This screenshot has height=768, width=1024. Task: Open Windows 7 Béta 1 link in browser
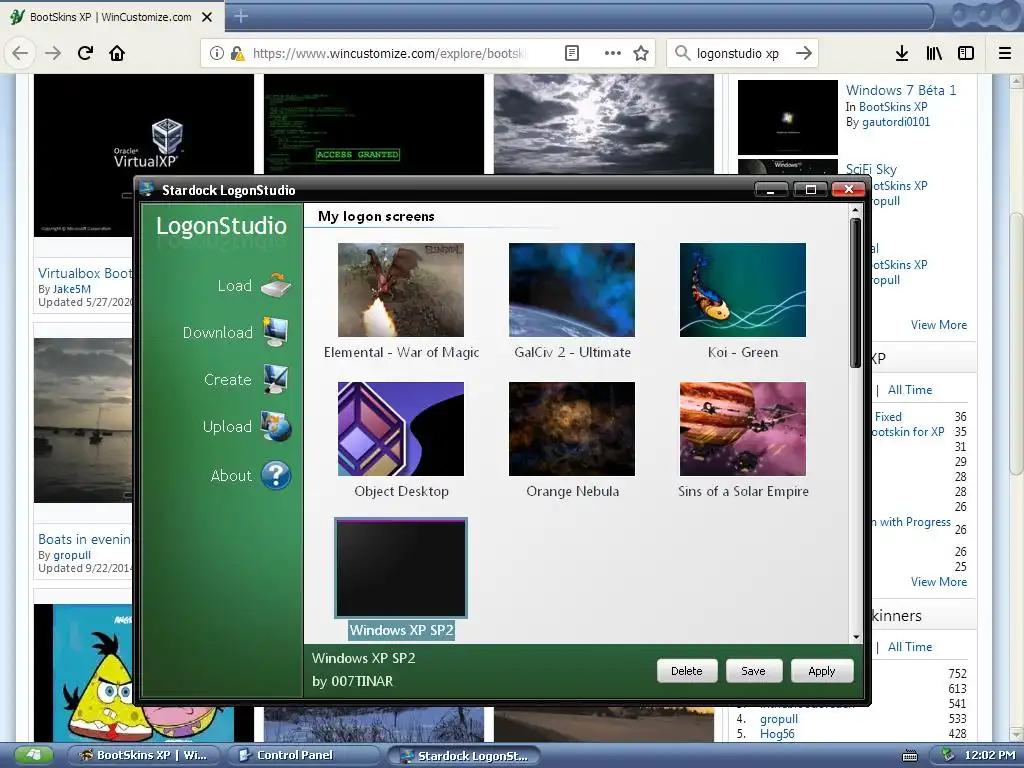[x=901, y=90]
